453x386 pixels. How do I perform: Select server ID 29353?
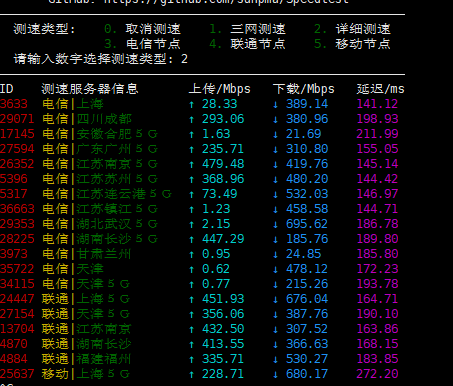click(17, 224)
